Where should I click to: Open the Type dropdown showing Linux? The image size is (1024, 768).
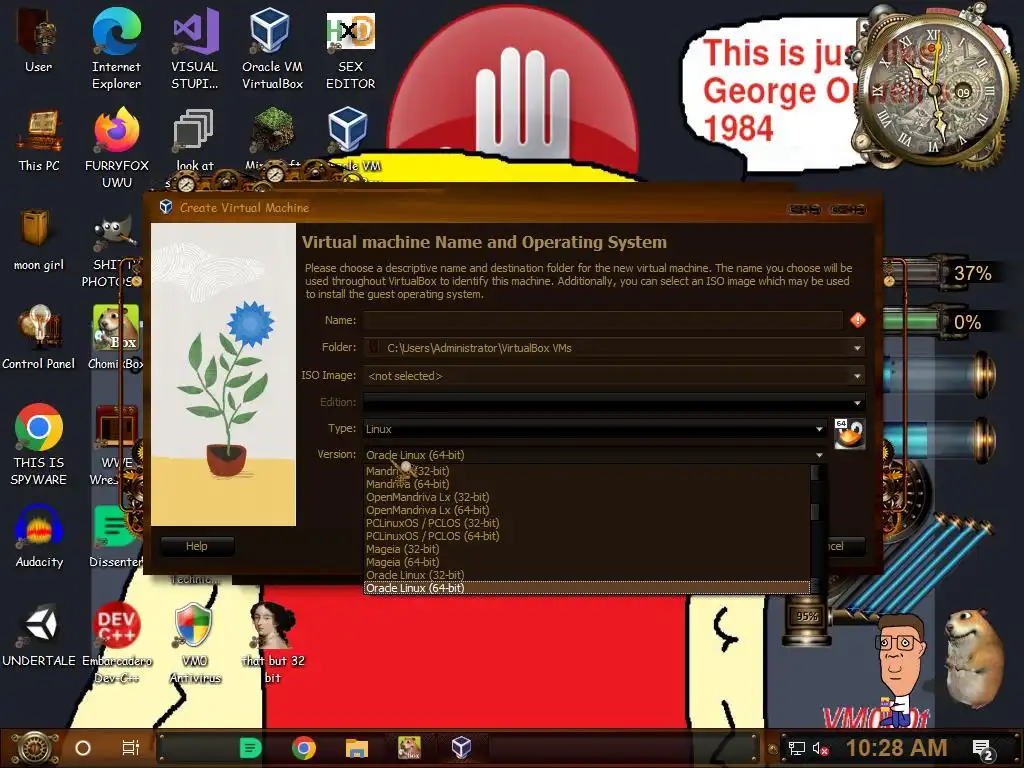point(594,429)
